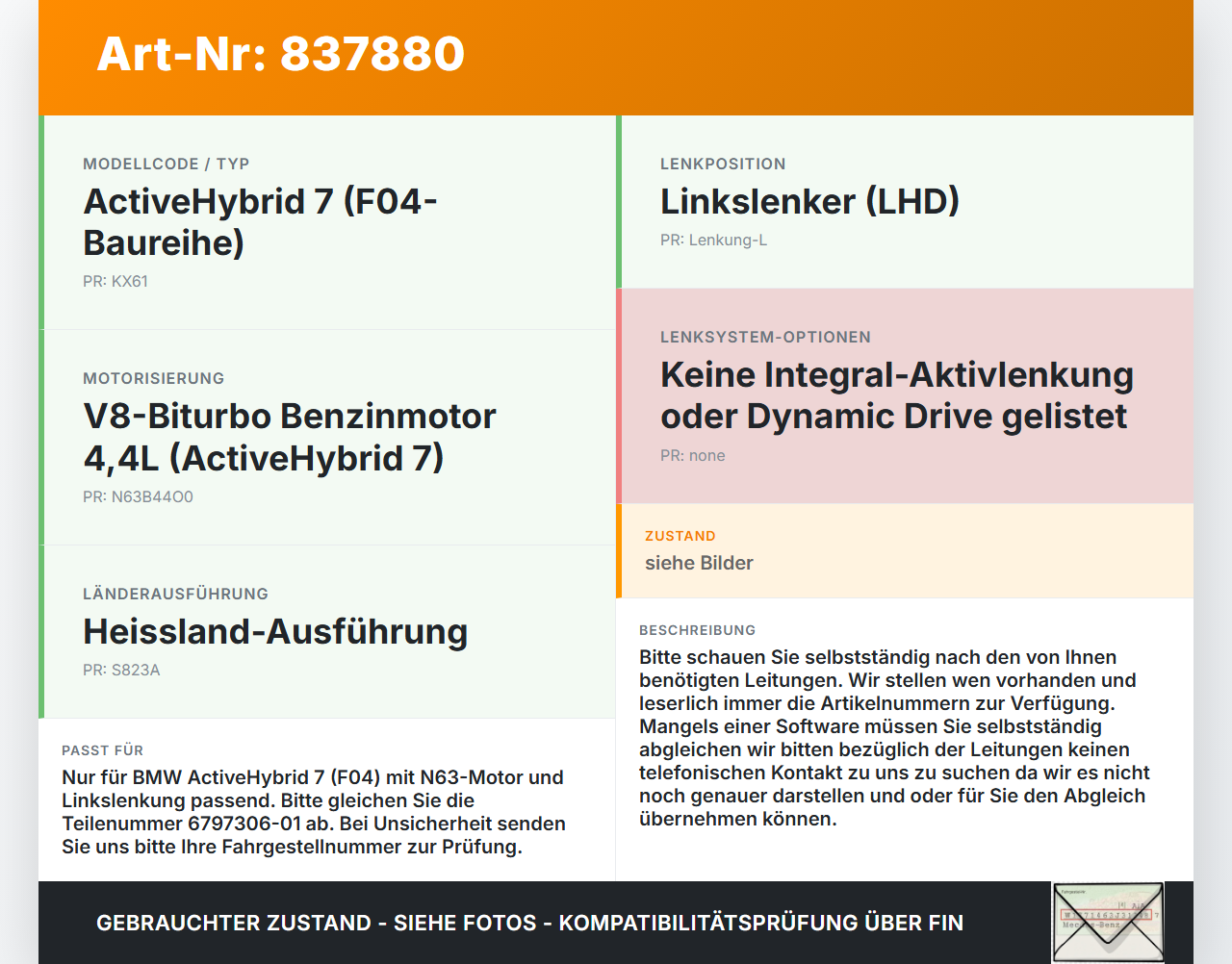This screenshot has width=1232, height=964.
Task: Click the Gebrauchter Zustand footer banner text
Action: [x=529, y=923]
